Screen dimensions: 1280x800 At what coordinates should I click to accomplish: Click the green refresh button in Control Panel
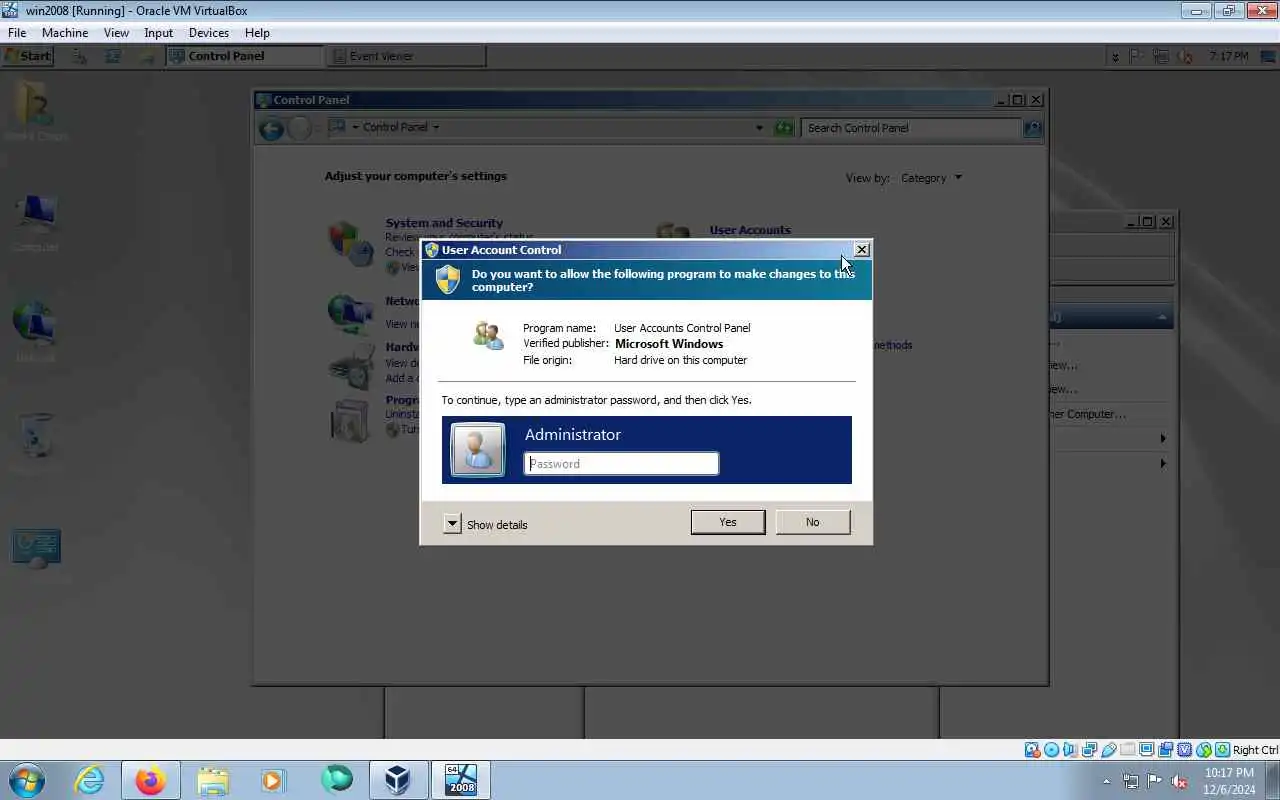[784, 128]
